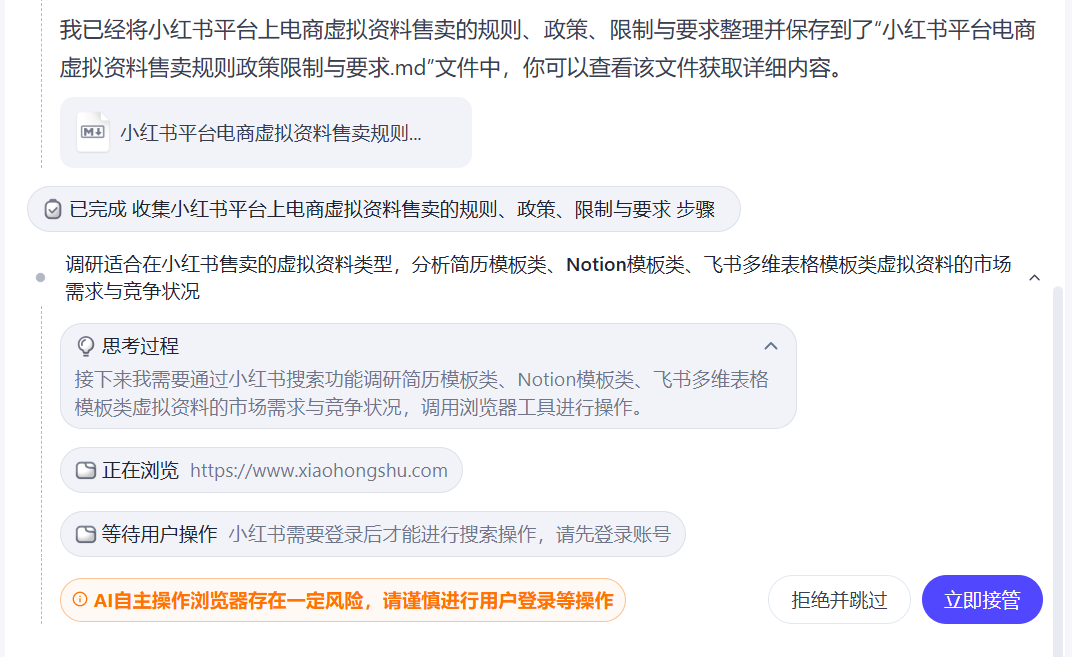Click the bullet dot beside the 调研 step

(40, 277)
